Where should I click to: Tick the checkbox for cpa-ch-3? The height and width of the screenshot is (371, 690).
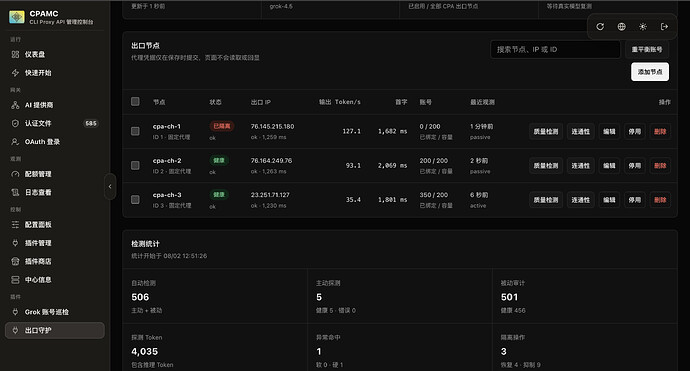(x=135, y=200)
